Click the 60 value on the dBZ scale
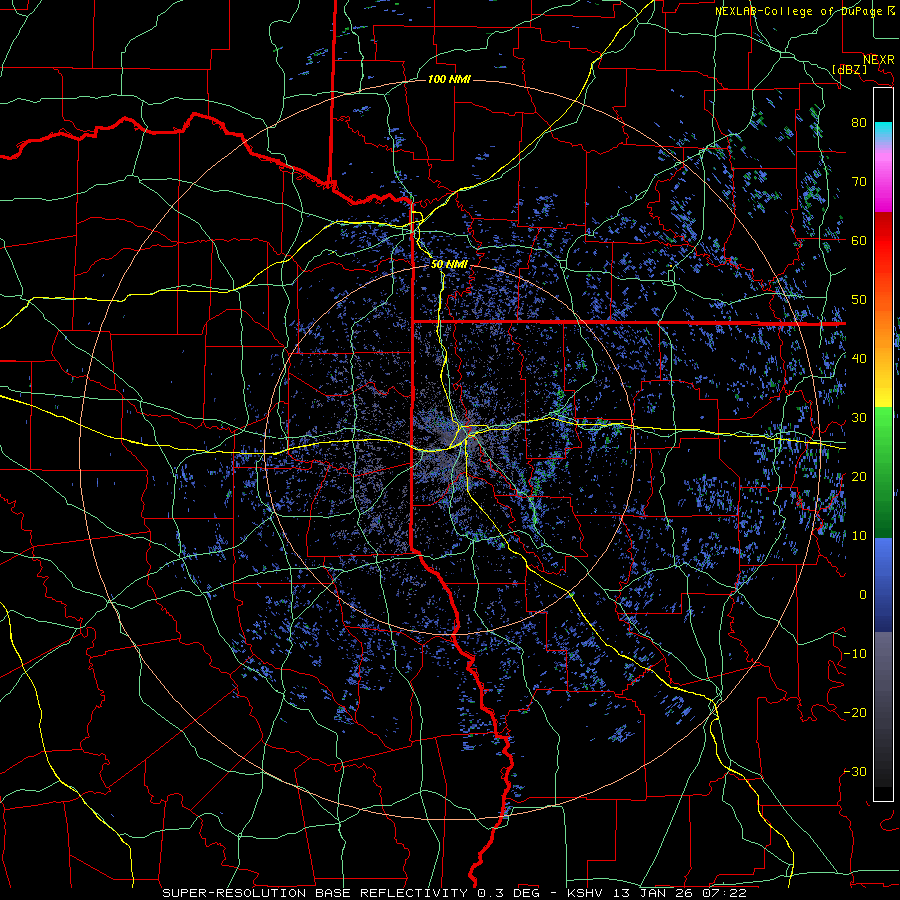This screenshot has width=900, height=900. [x=859, y=240]
